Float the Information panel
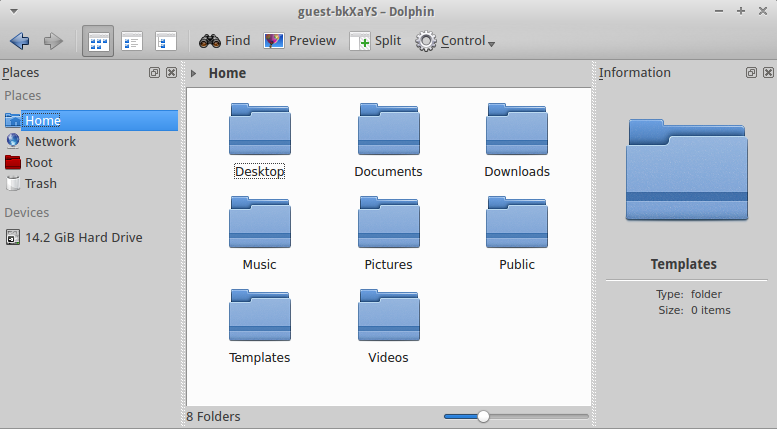777x429 pixels. (x=751, y=73)
